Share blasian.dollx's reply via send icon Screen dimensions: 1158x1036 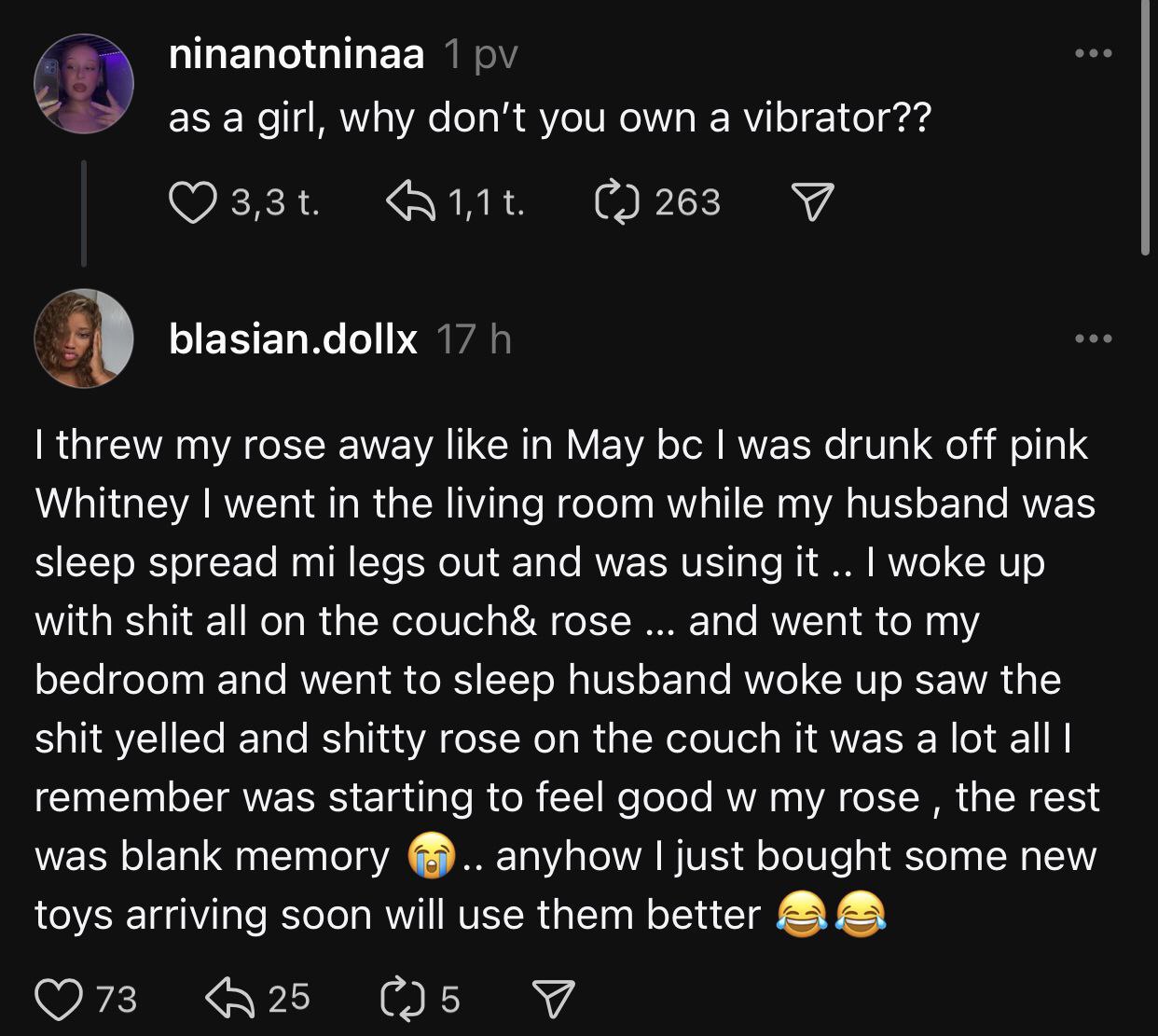click(552, 999)
